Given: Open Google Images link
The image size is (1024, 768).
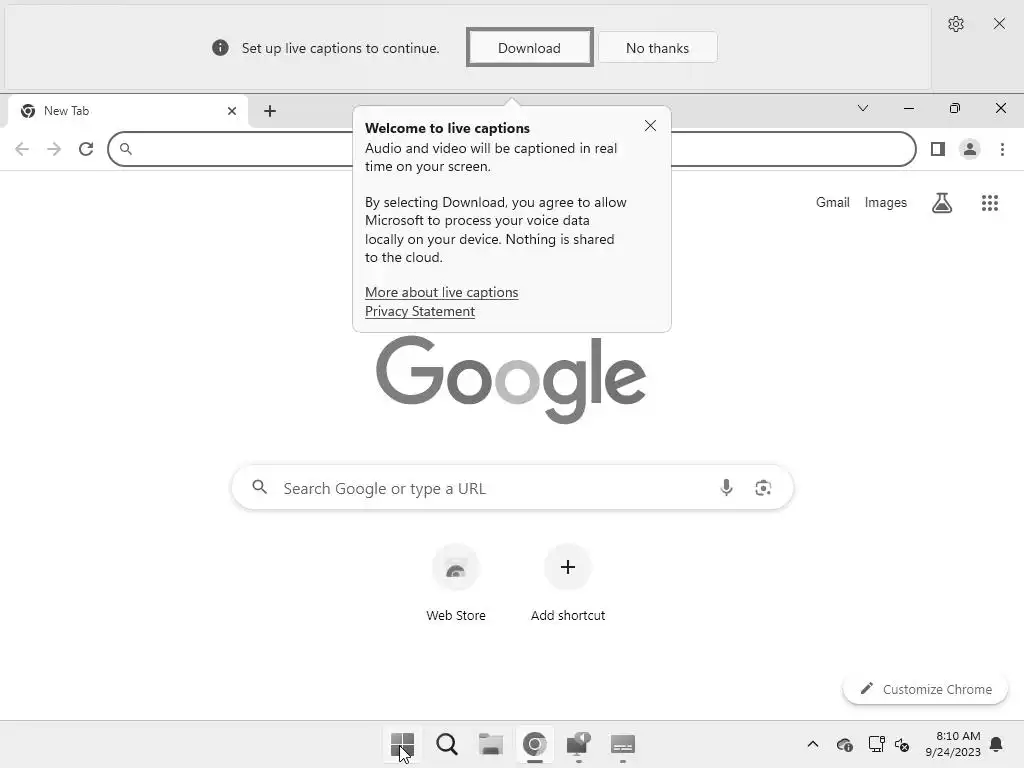Looking at the screenshot, I should pos(886,202).
